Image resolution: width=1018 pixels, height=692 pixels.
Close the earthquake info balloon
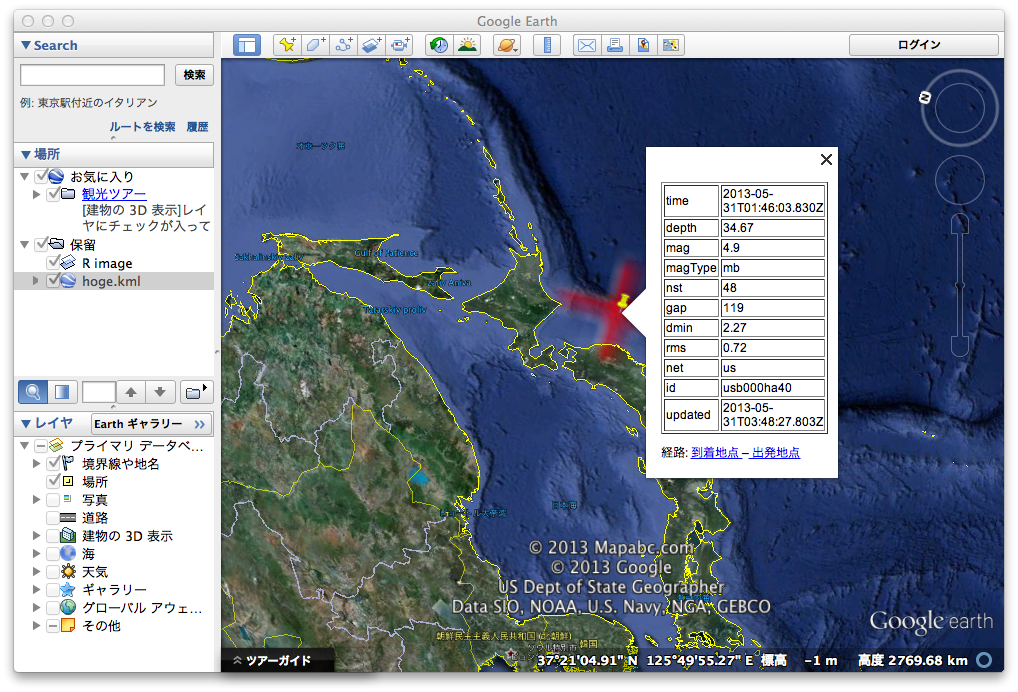tap(826, 160)
